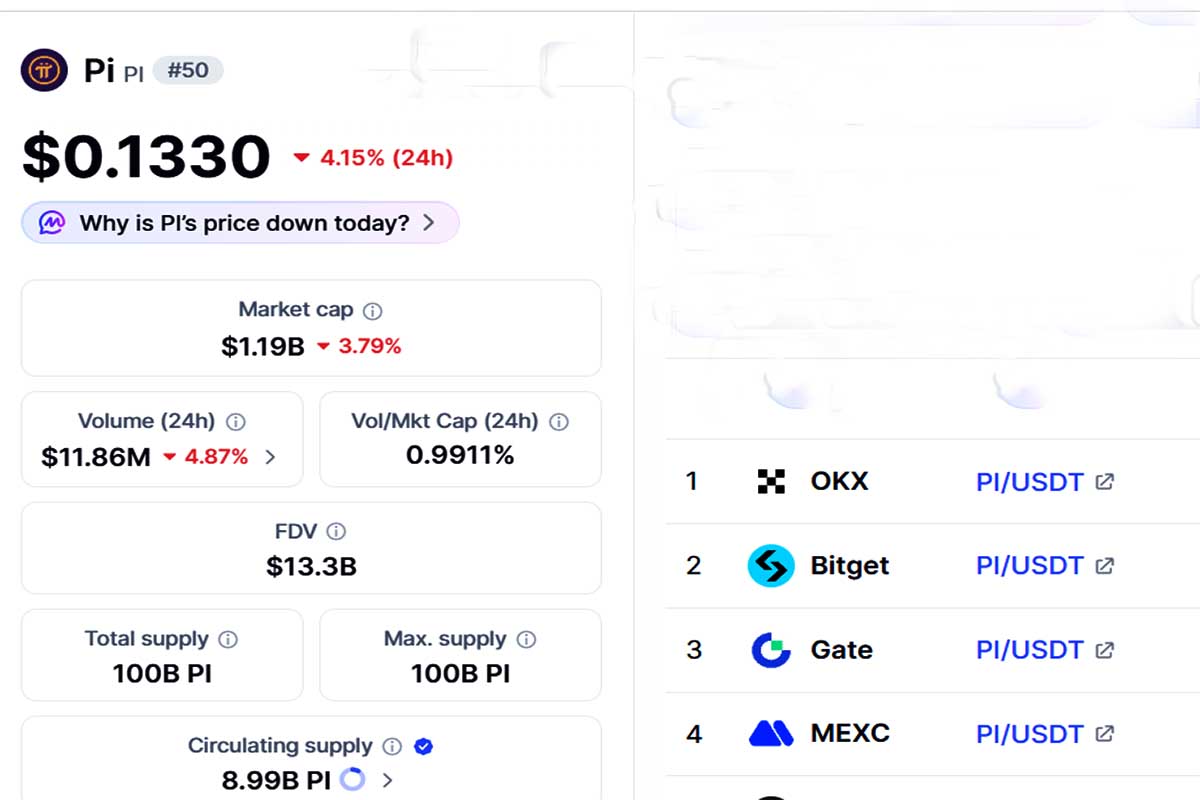Open MEXC PI/USDT pair link
The image size is (1200, 800).
pos(1029,734)
